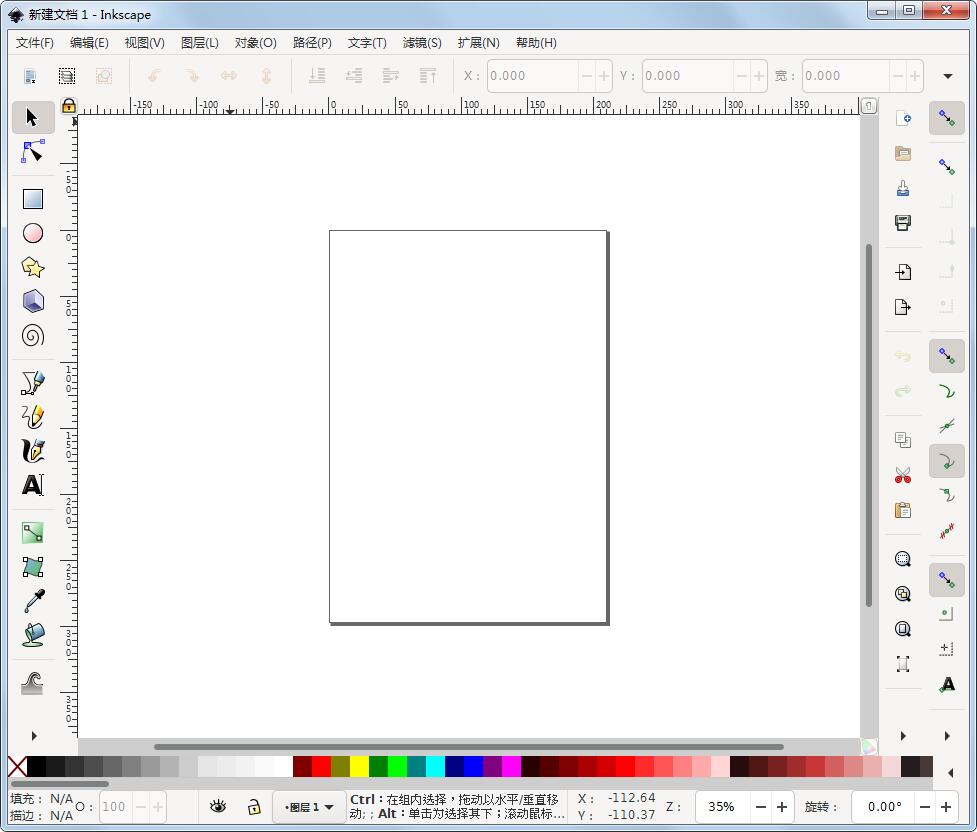Select the Calligraphy pen tool
Viewport: 977px width, 832px height.
click(32, 450)
